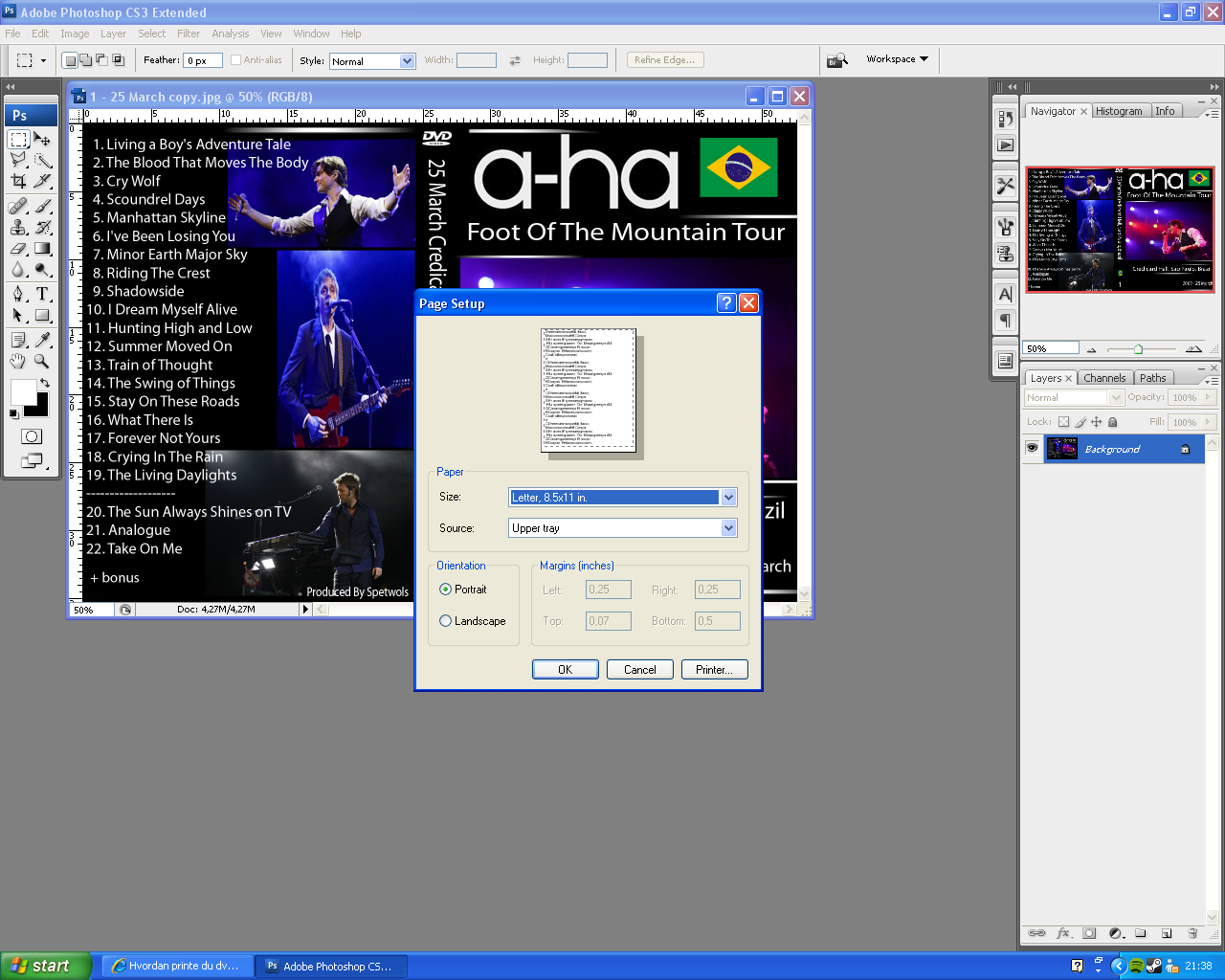Switch to the Paths tab
The height and width of the screenshot is (980, 1225).
coord(1153,378)
